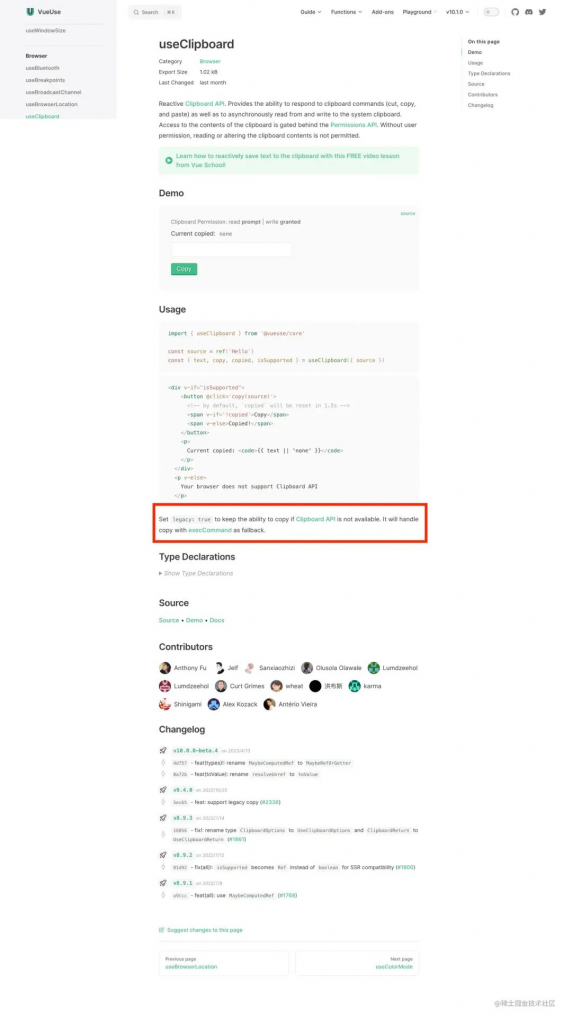This screenshot has height=1024, width=572.
Task: Open the Search box
Action: click(x=155, y=12)
